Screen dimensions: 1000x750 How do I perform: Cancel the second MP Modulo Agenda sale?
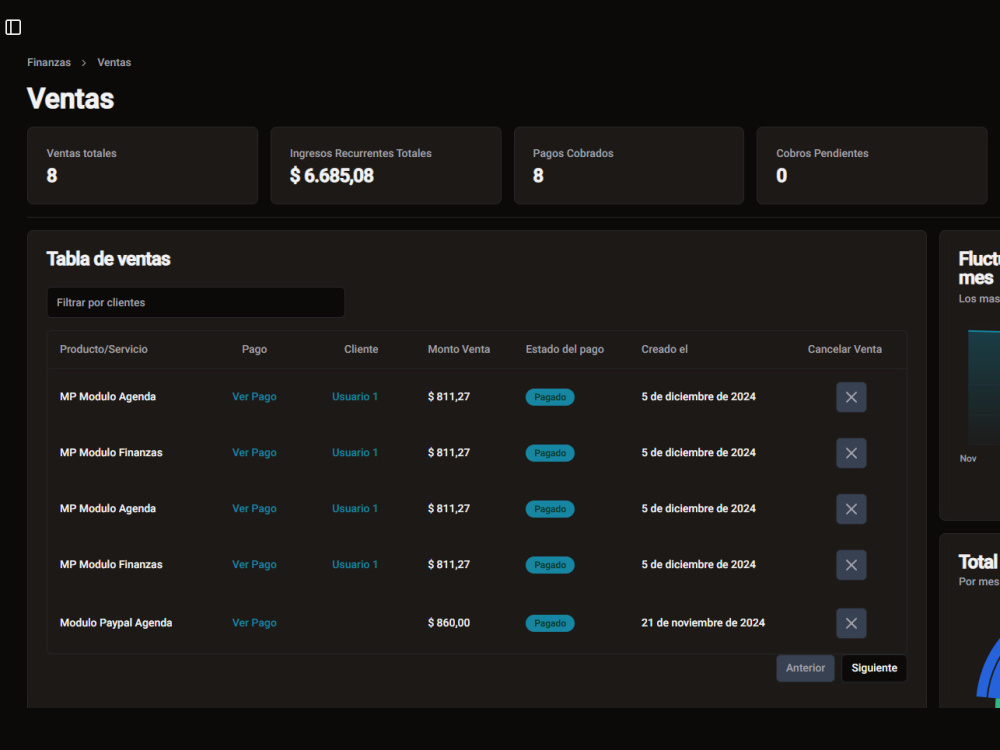pos(851,509)
